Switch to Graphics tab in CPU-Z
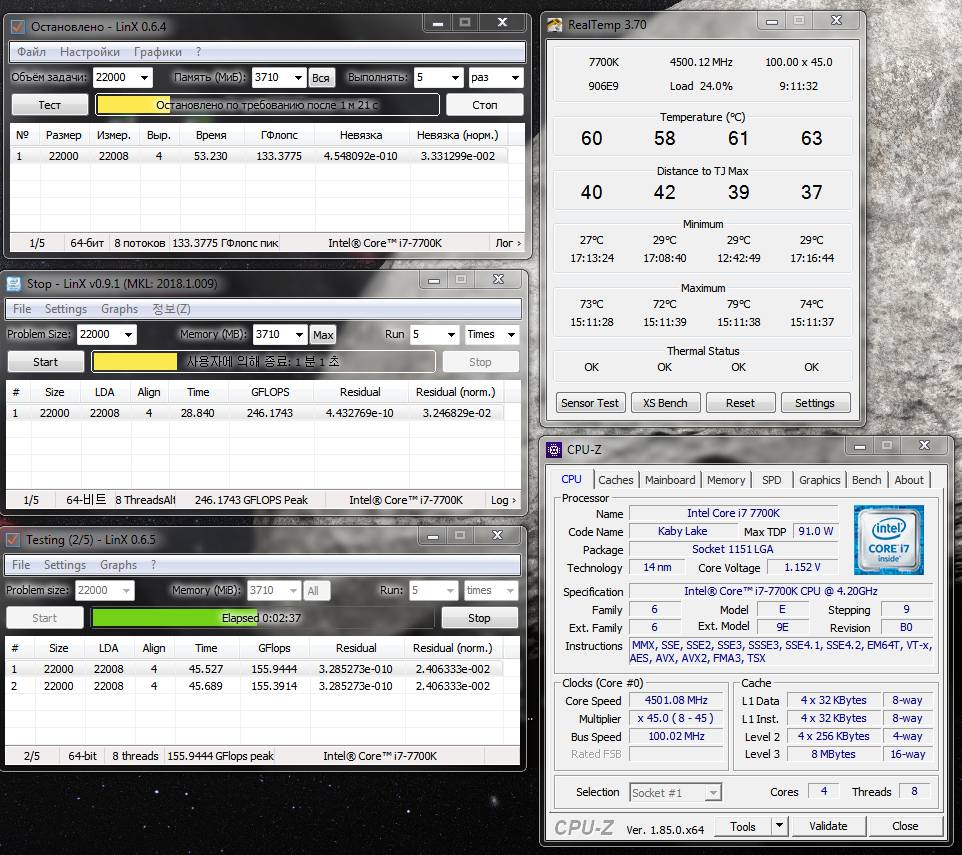 [819, 480]
